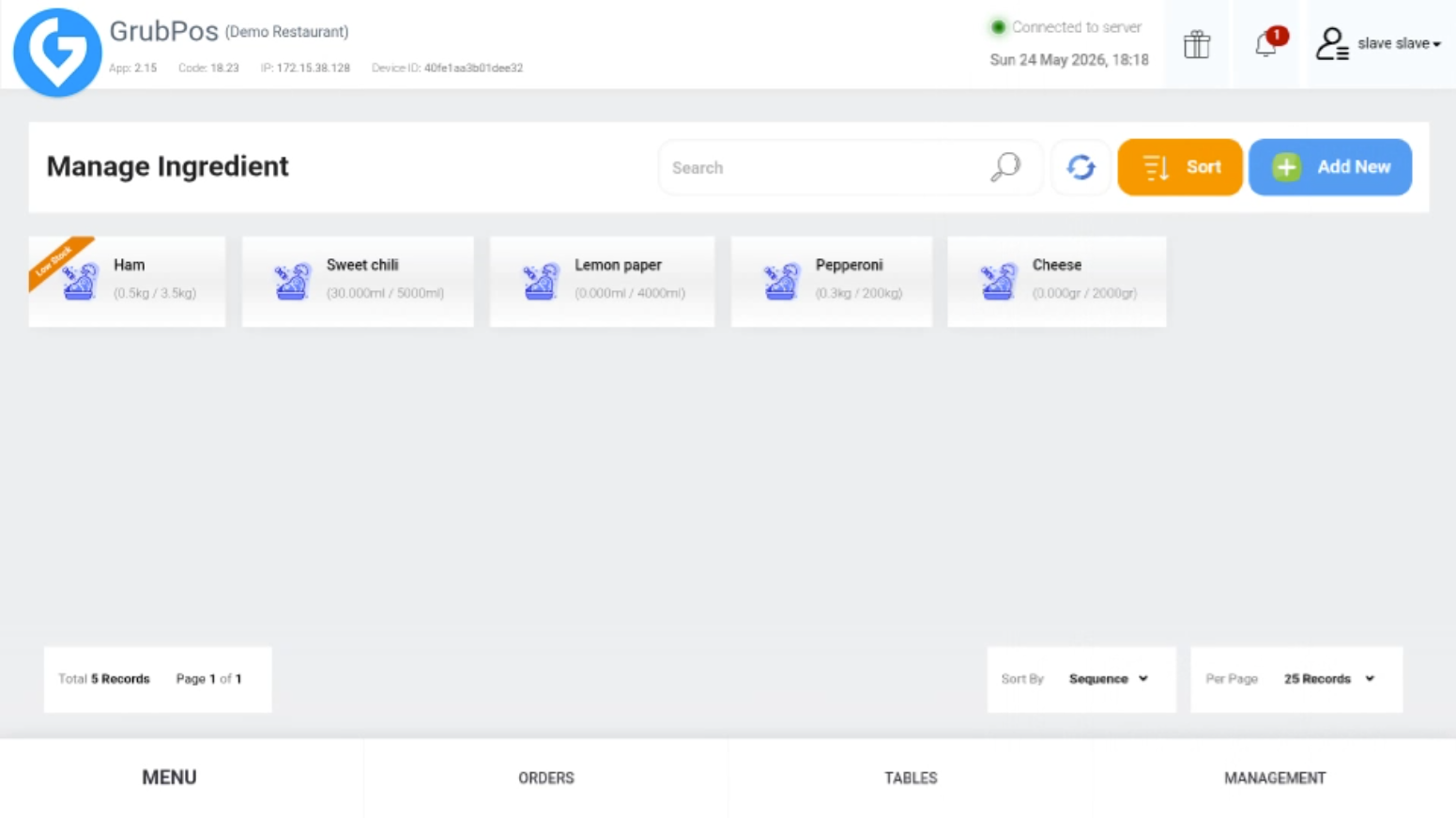Click the orange Sort button
This screenshot has height=818, width=1456.
[x=1180, y=167]
